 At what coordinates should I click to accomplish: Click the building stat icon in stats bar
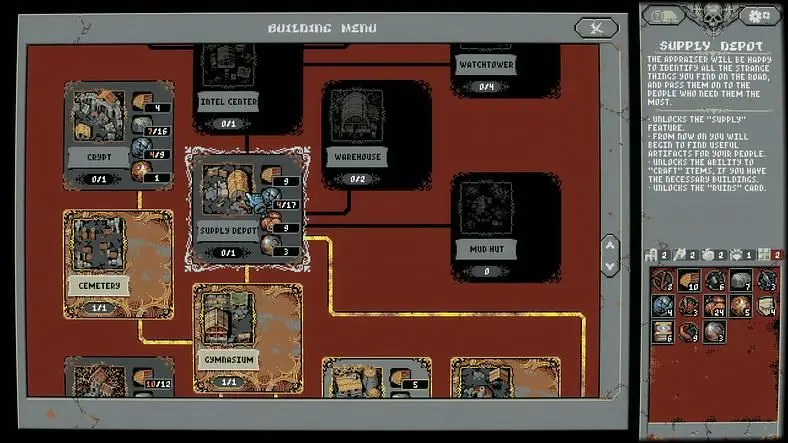click(x=651, y=255)
